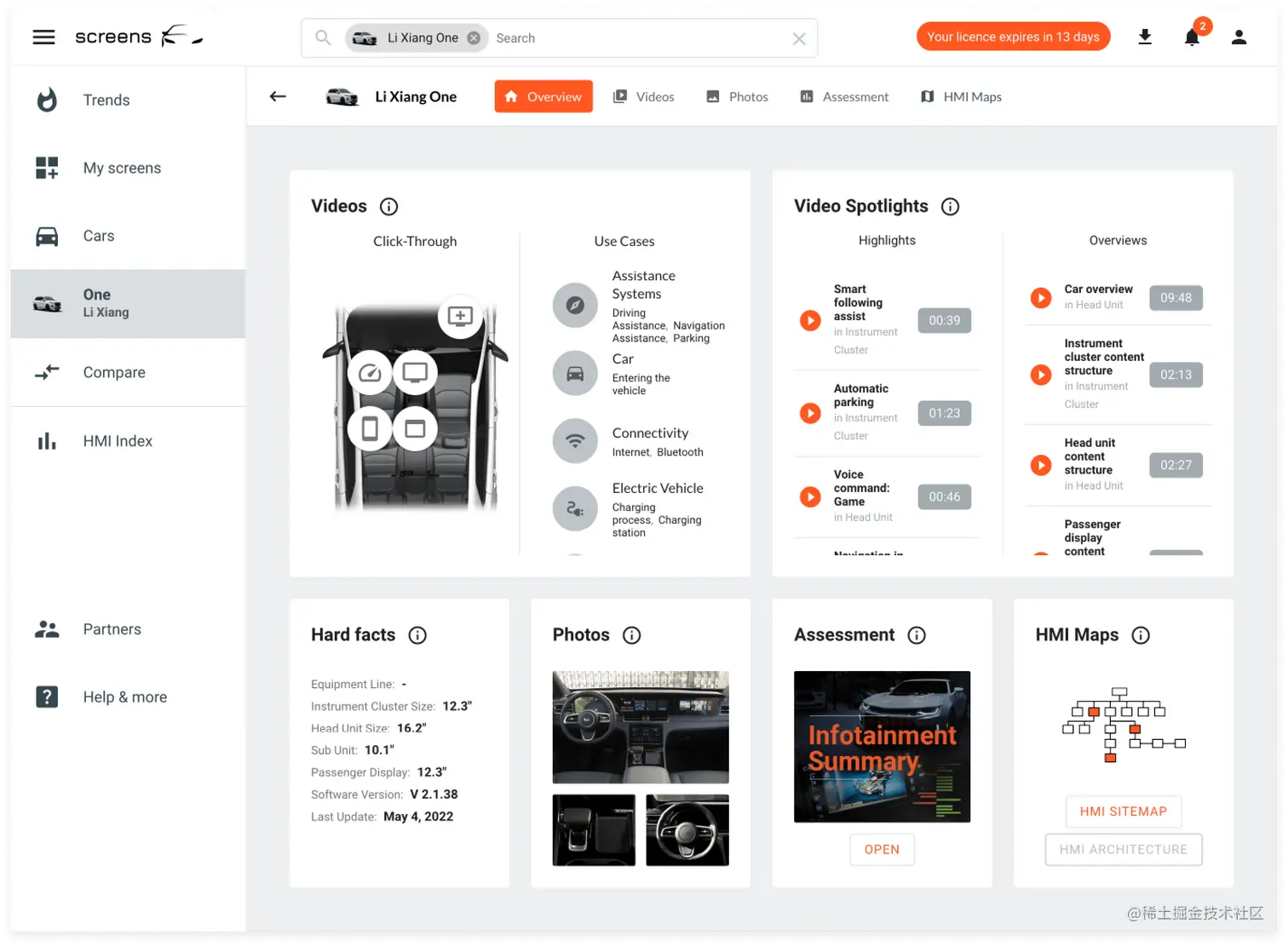Screen dimensions: 1288x946
Task: Click the 09:48 duration badge
Action: tap(1176, 298)
